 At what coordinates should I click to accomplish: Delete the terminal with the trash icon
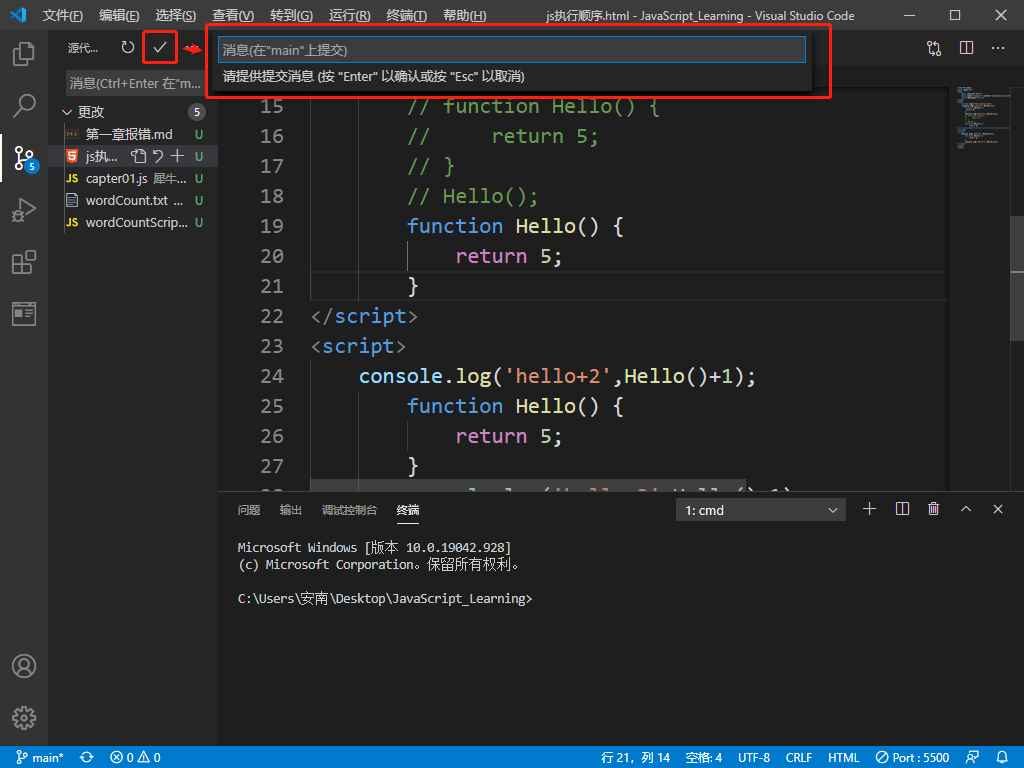click(934, 509)
